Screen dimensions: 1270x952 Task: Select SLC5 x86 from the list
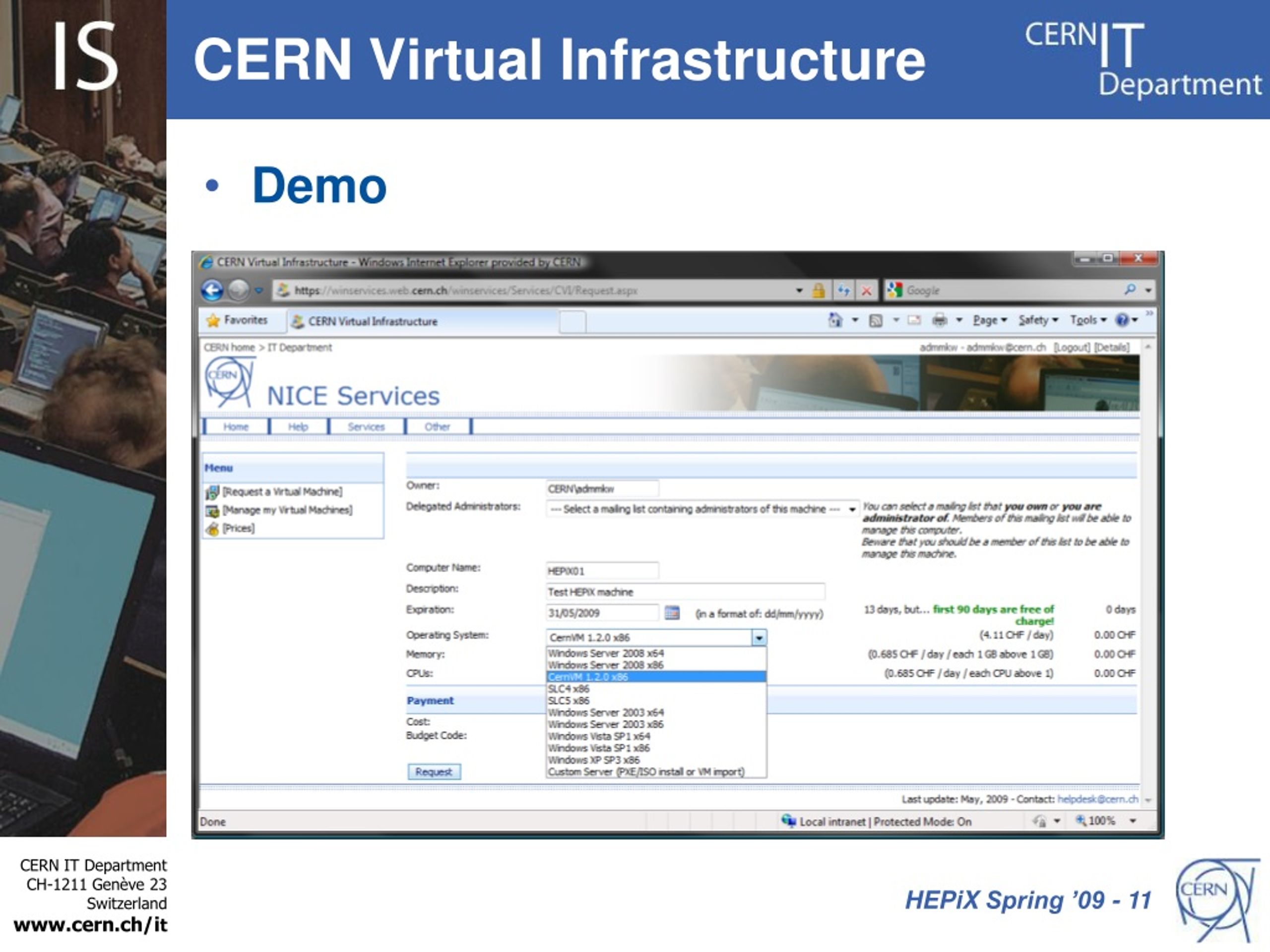pyautogui.click(x=656, y=701)
